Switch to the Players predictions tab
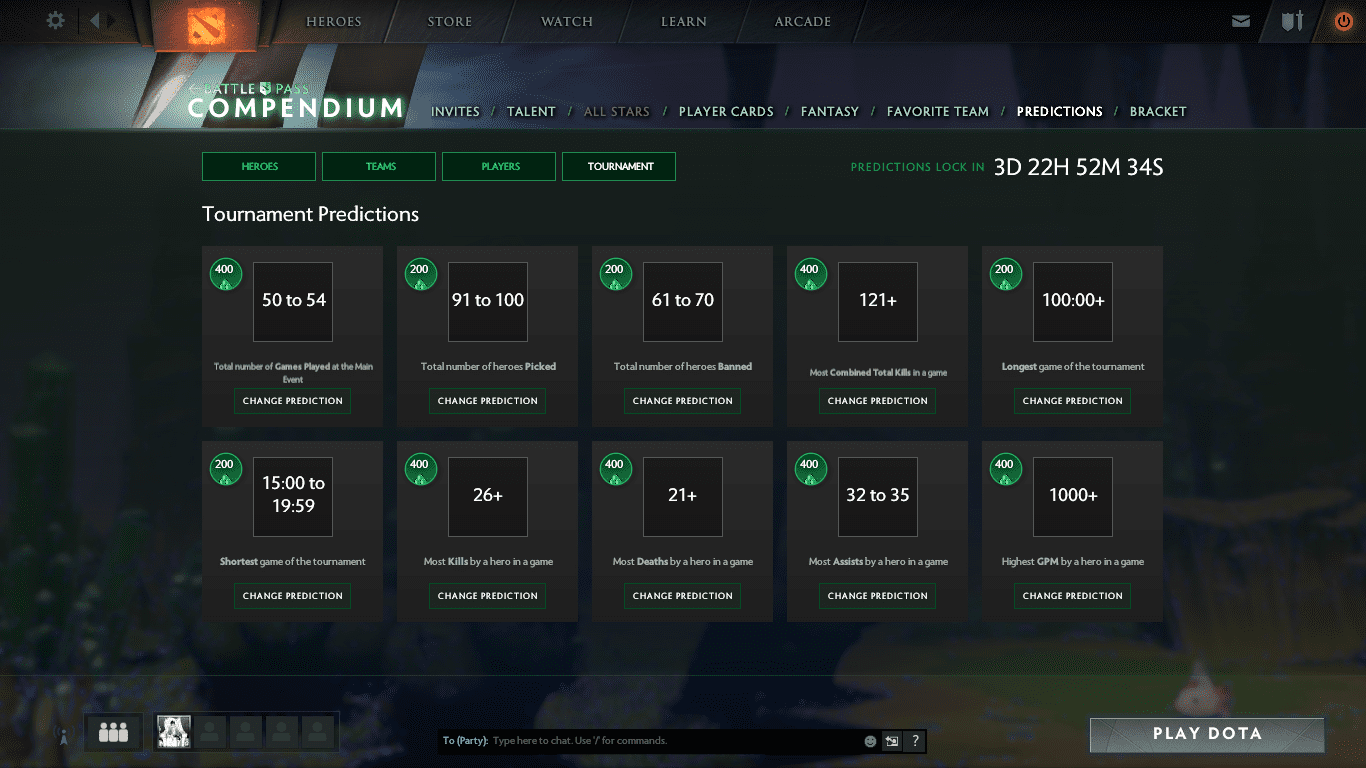1366x768 pixels. tap(499, 166)
